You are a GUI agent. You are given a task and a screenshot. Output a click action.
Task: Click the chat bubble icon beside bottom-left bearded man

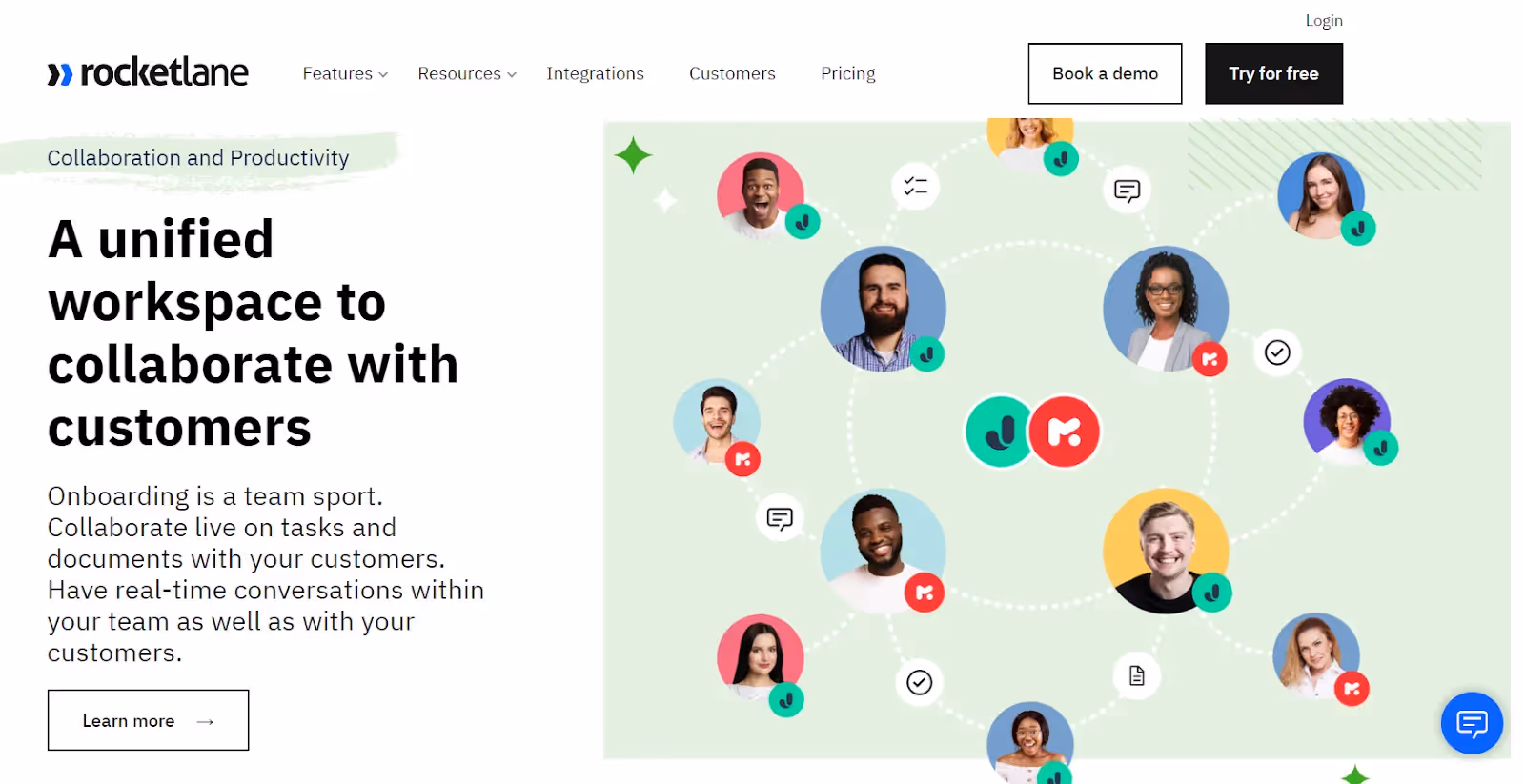click(x=780, y=518)
